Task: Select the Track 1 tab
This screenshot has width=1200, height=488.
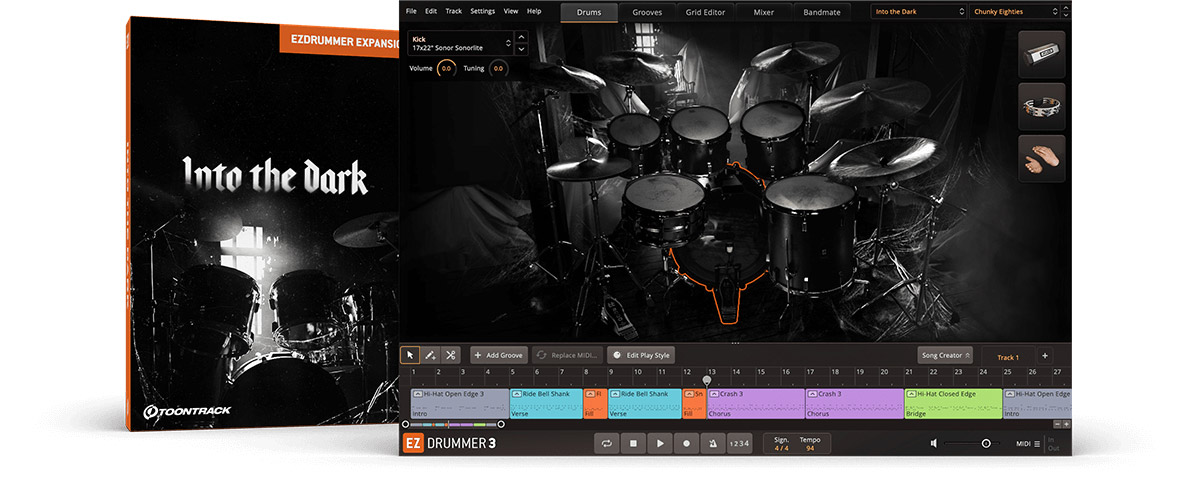Action: [1008, 357]
